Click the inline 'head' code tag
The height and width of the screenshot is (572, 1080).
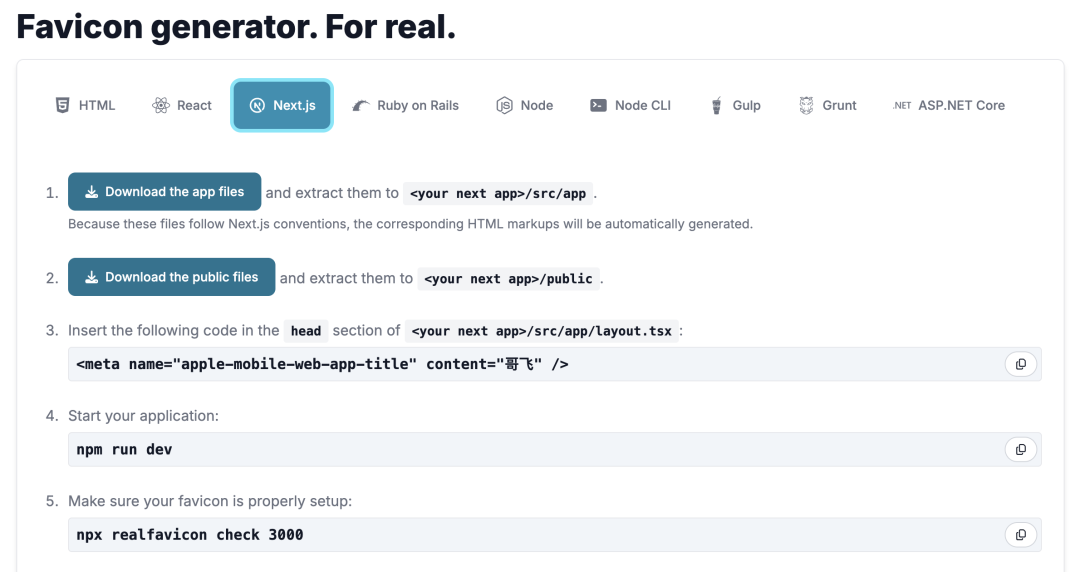click(x=306, y=331)
